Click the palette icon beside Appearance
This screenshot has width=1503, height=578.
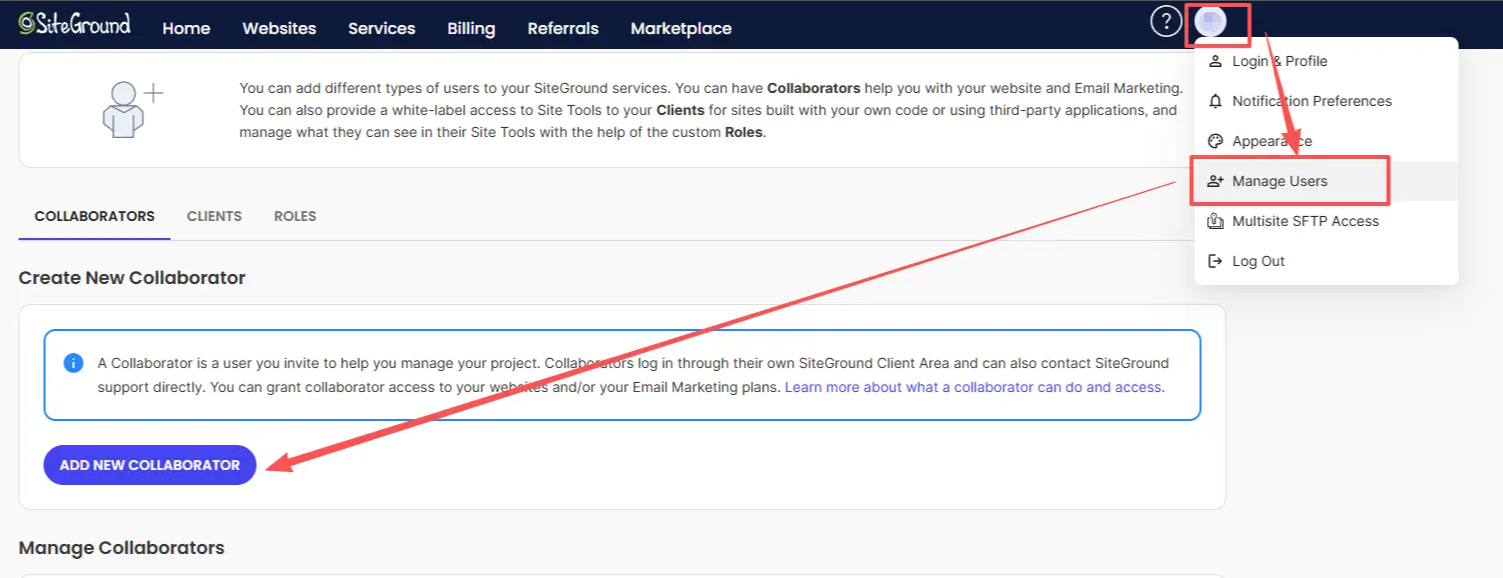pyautogui.click(x=1216, y=141)
